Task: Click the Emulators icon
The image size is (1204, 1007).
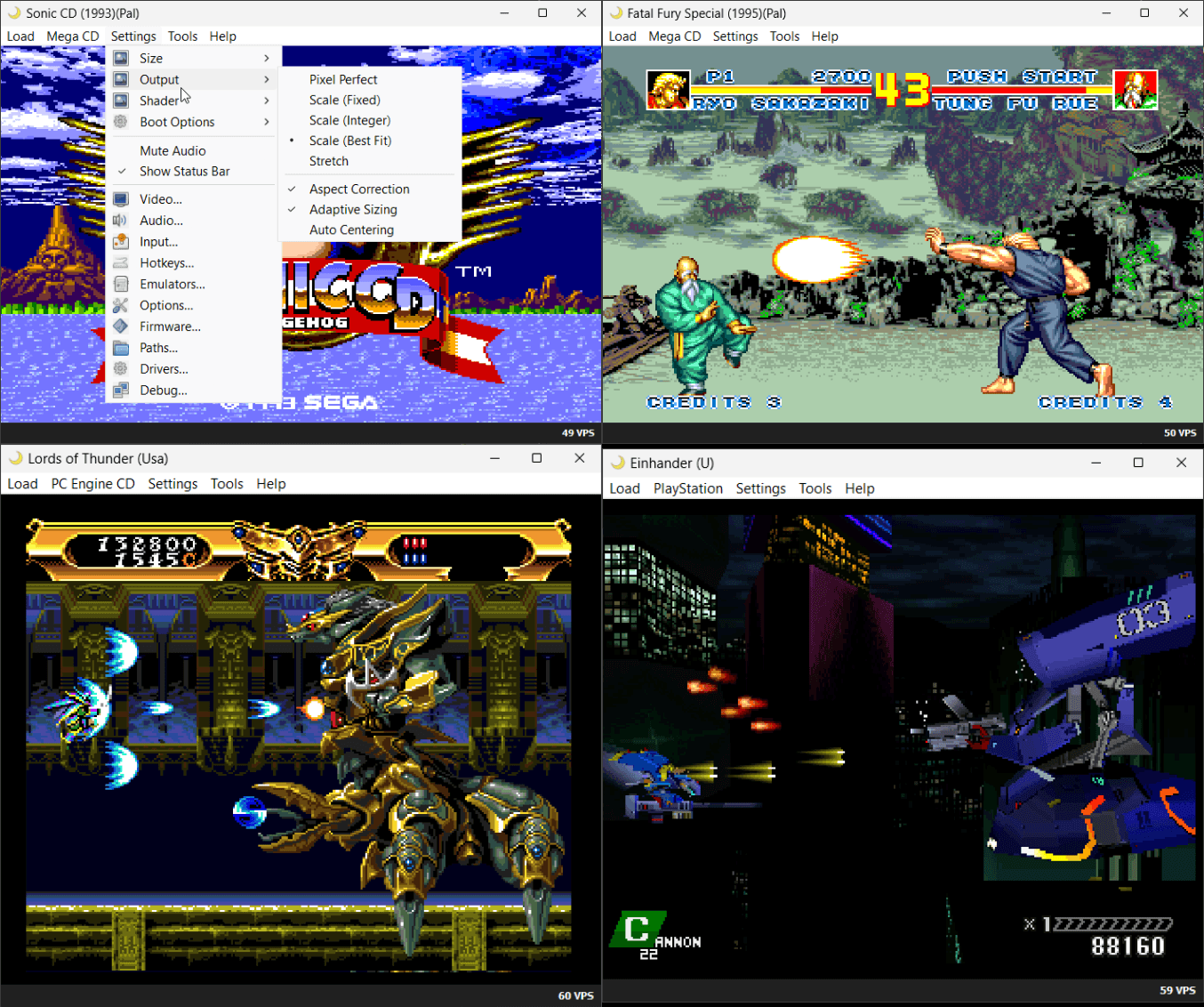Action: pos(121,285)
